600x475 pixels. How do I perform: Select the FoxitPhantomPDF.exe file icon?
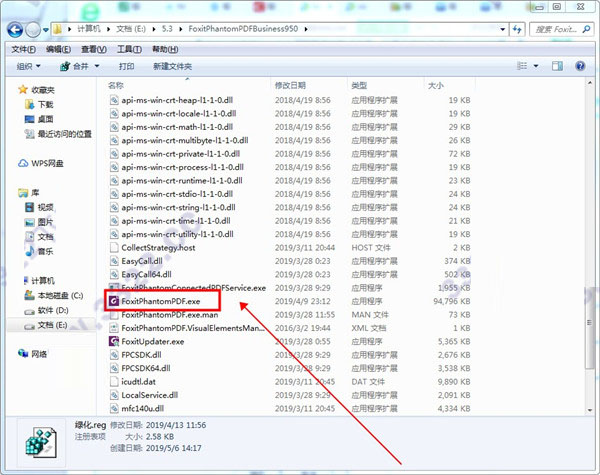(114, 301)
